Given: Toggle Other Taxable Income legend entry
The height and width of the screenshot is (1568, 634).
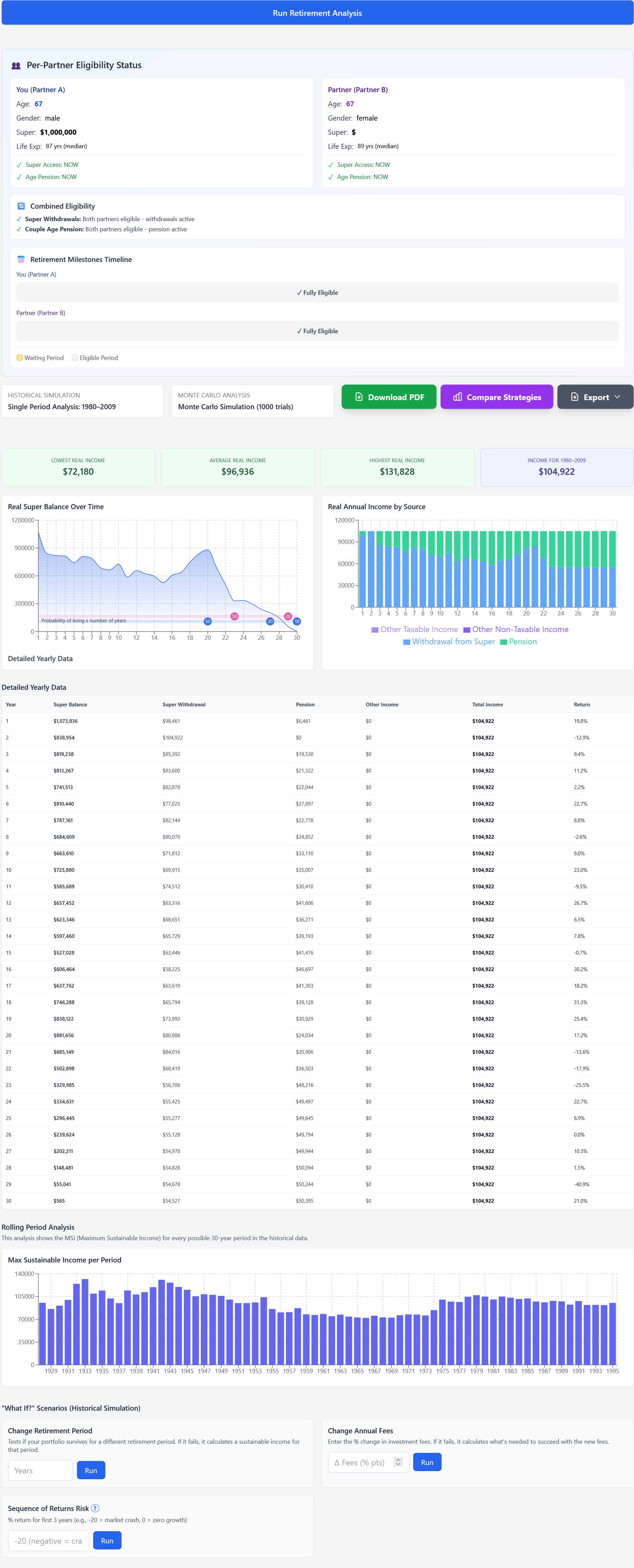Looking at the screenshot, I should pos(414,629).
